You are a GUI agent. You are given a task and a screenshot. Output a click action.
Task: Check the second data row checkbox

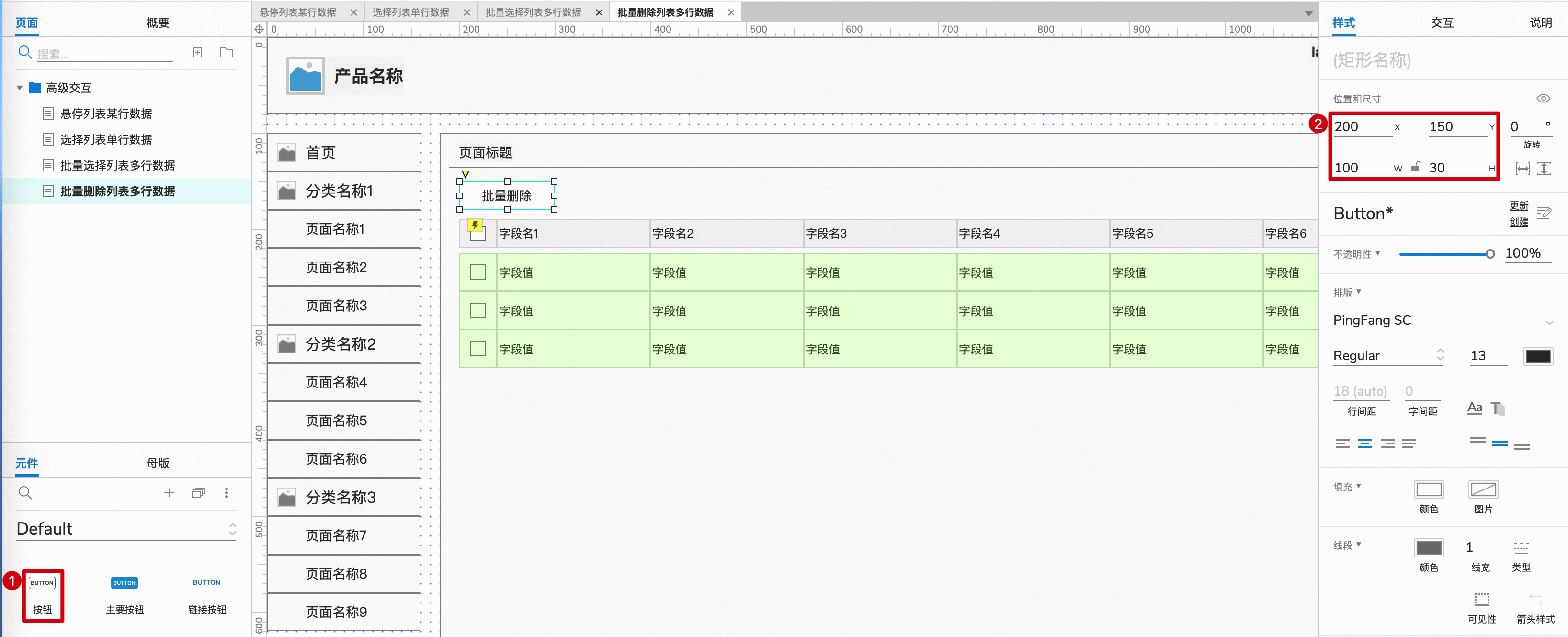[x=478, y=310]
